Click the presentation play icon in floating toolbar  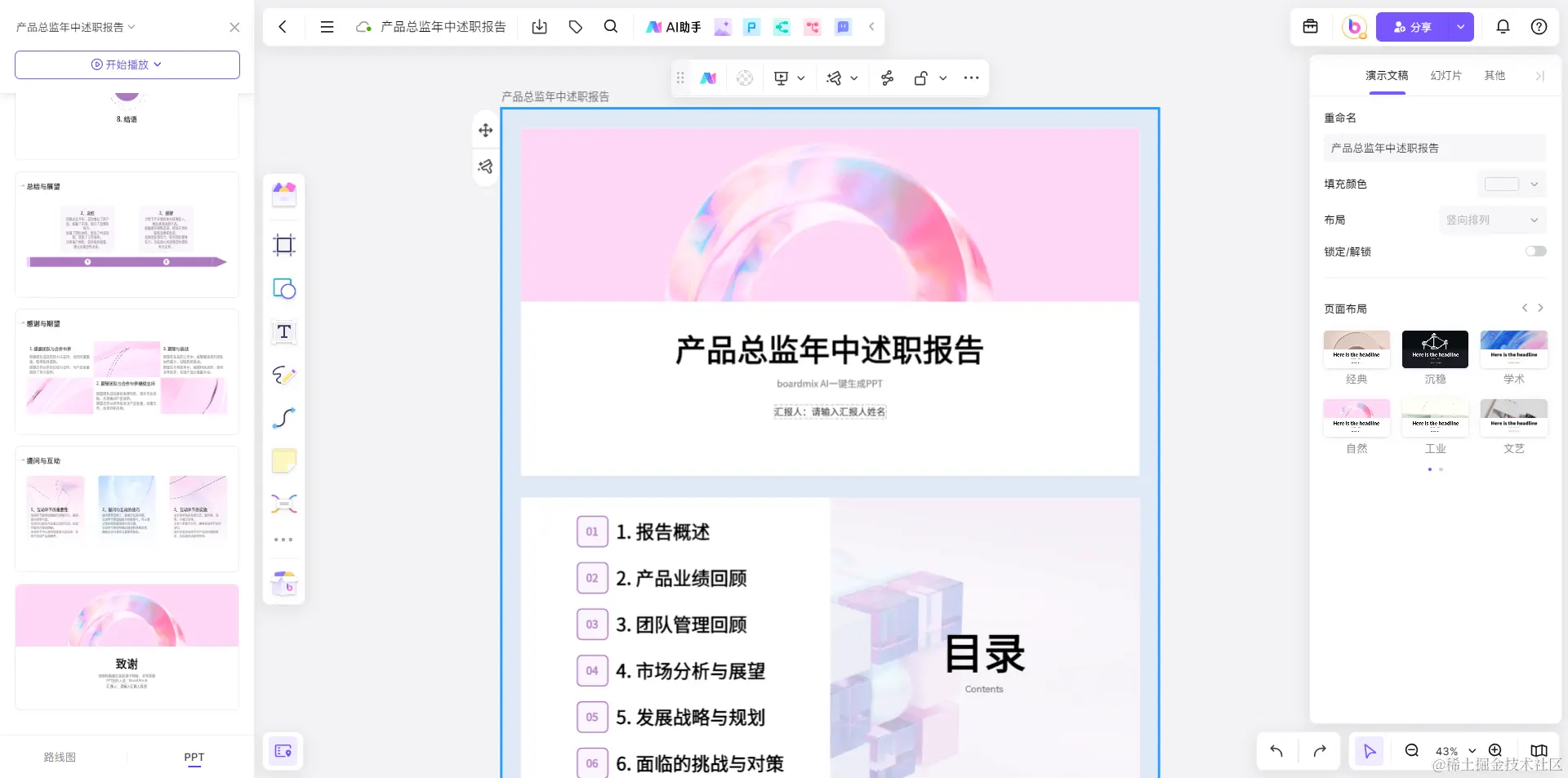pyautogui.click(x=782, y=78)
